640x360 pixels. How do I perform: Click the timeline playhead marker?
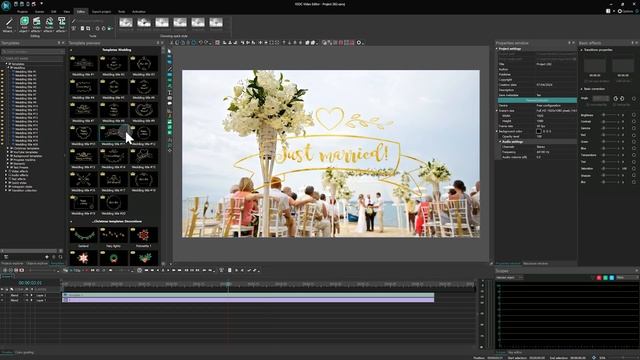tap(229, 284)
